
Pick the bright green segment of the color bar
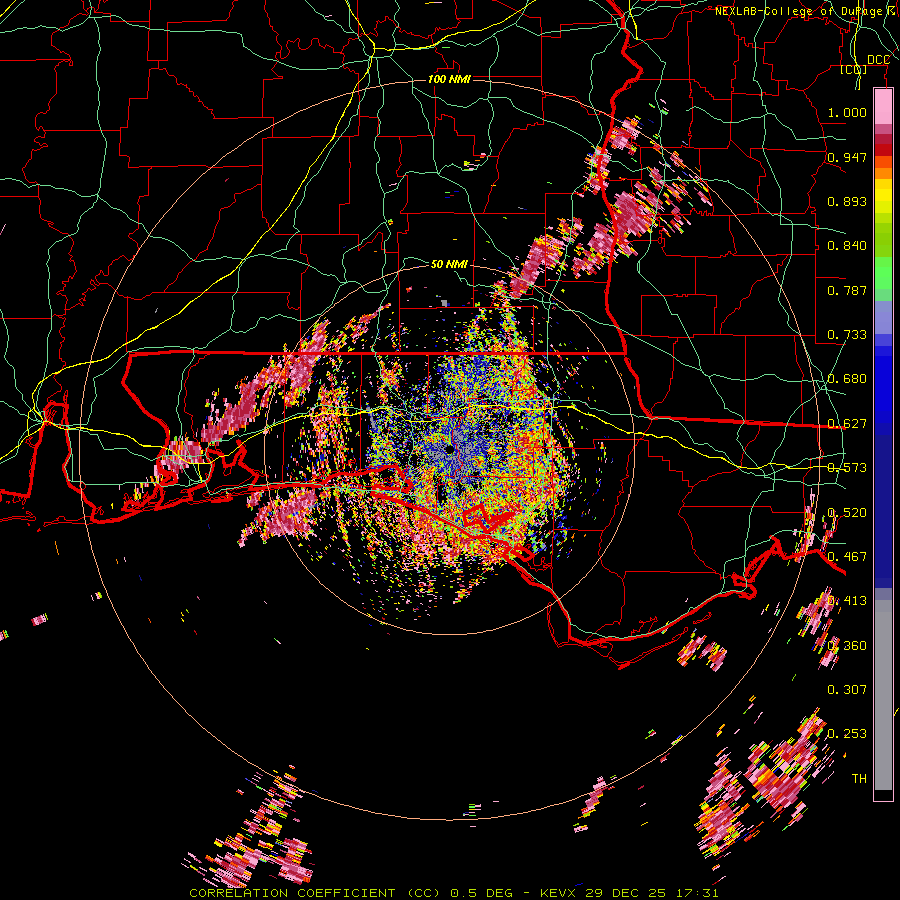tap(883, 273)
